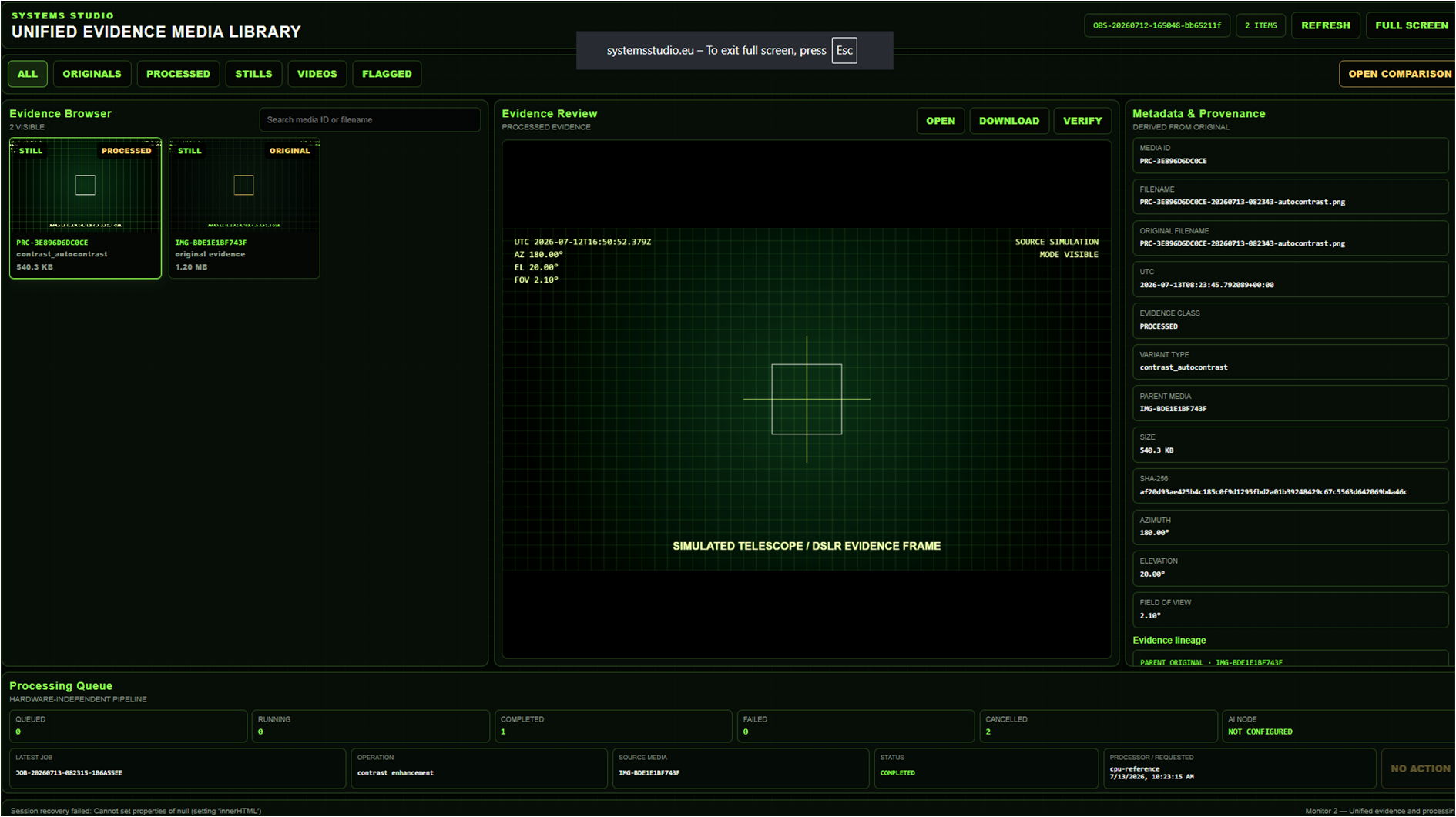Click the COMPLETED count tile
The image size is (1456, 817).
click(613, 725)
